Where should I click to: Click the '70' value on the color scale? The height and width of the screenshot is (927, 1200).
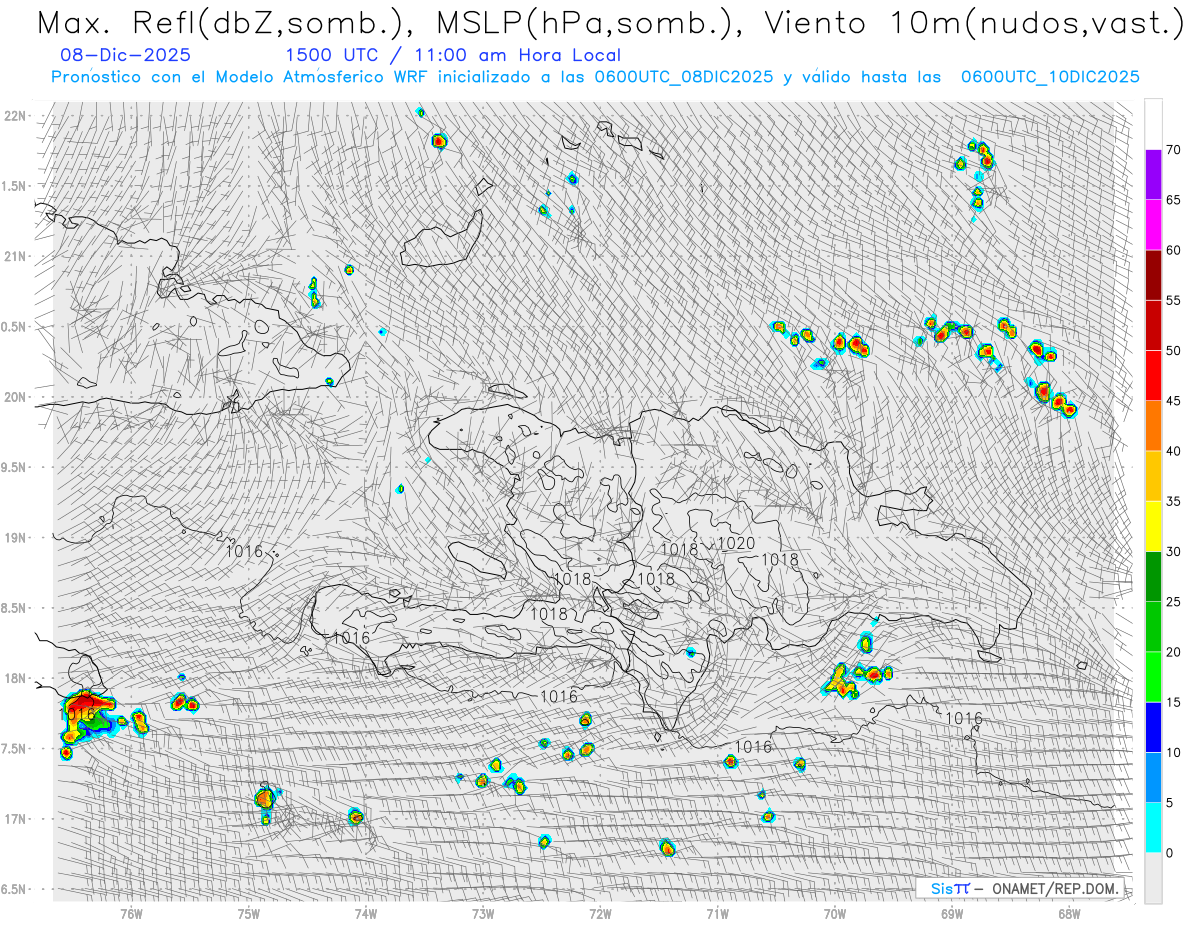pos(1173,150)
